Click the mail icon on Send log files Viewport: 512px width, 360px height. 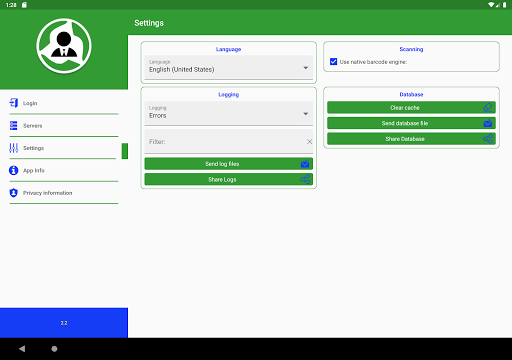click(x=305, y=164)
